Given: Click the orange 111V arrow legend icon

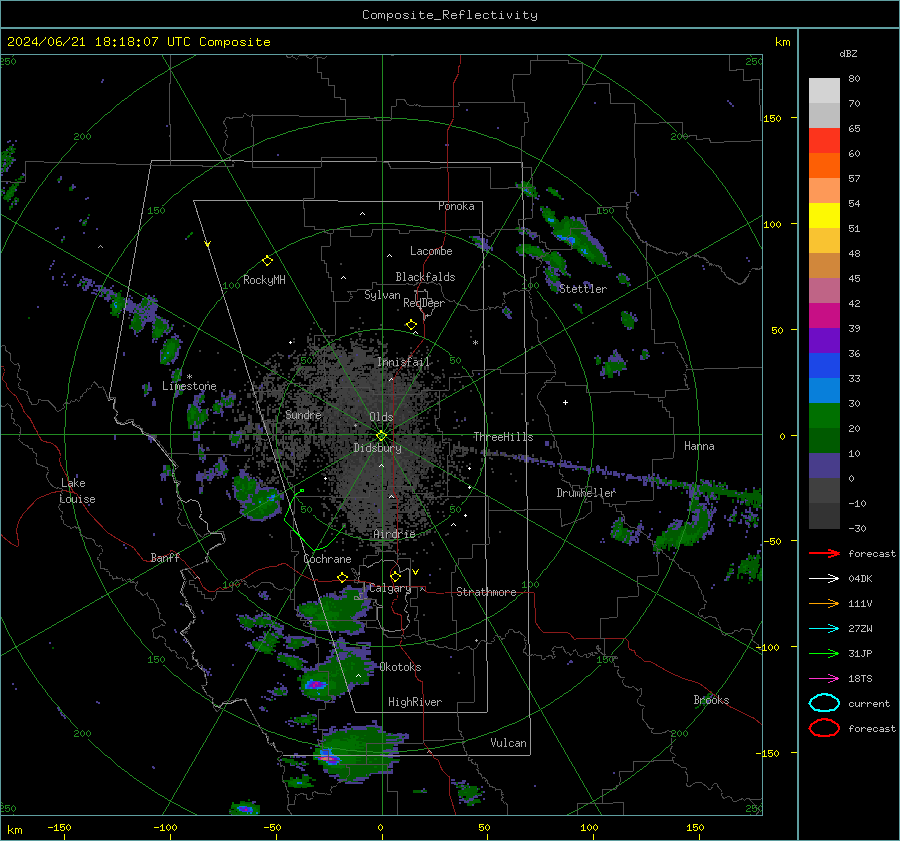Looking at the screenshot, I should tap(824, 603).
